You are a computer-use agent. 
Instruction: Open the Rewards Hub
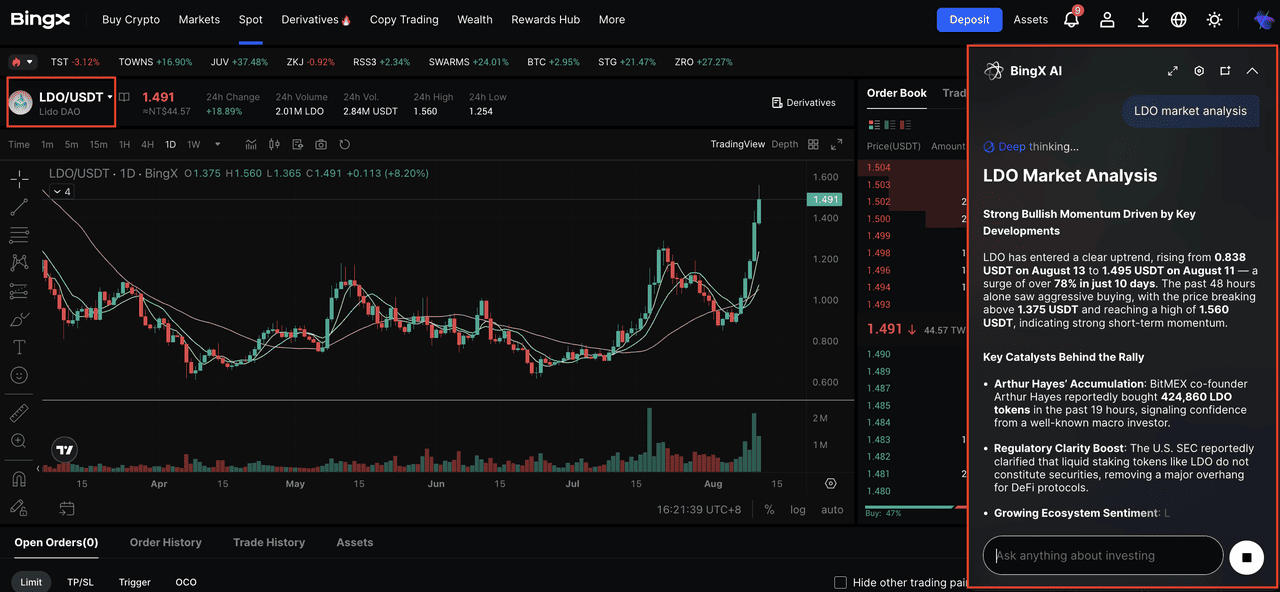(545, 19)
